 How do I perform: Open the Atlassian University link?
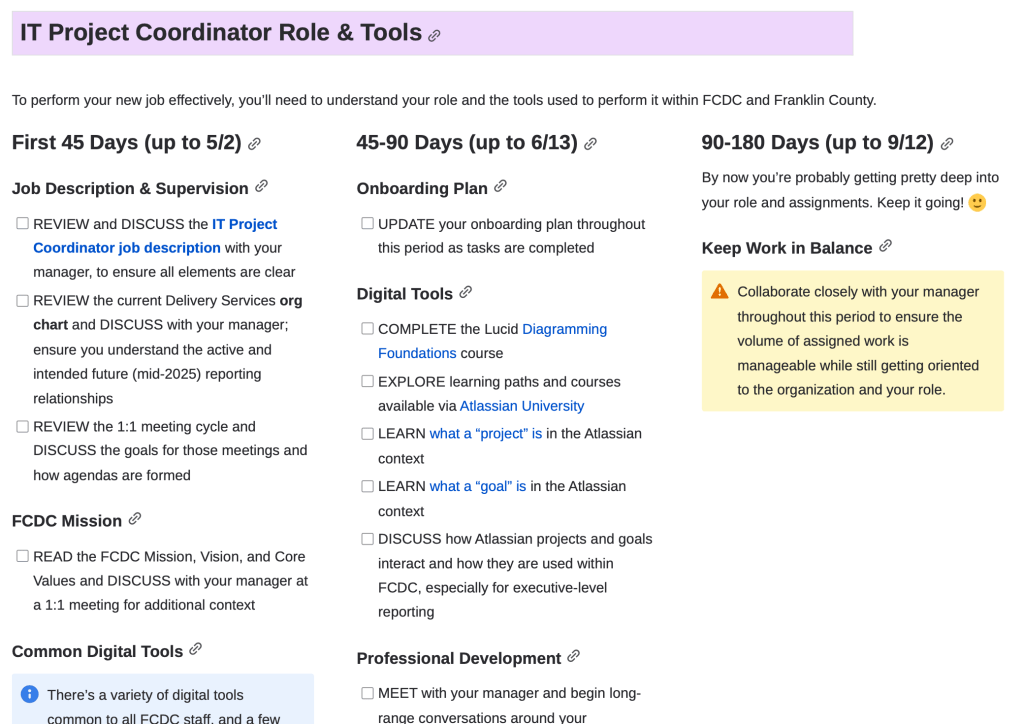tap(521, 406)
